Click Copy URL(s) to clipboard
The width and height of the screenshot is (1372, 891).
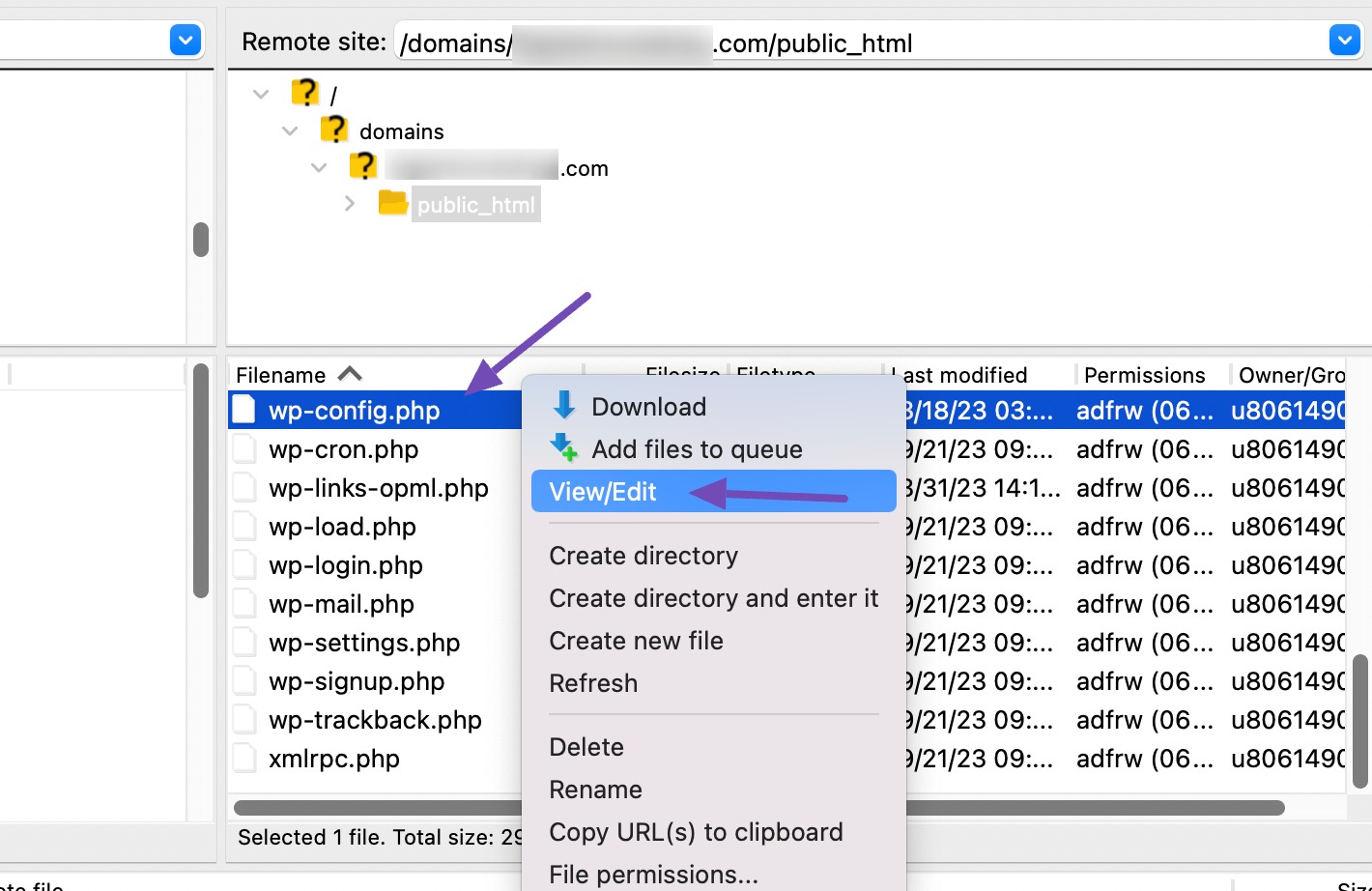click(x=697, y=832)
